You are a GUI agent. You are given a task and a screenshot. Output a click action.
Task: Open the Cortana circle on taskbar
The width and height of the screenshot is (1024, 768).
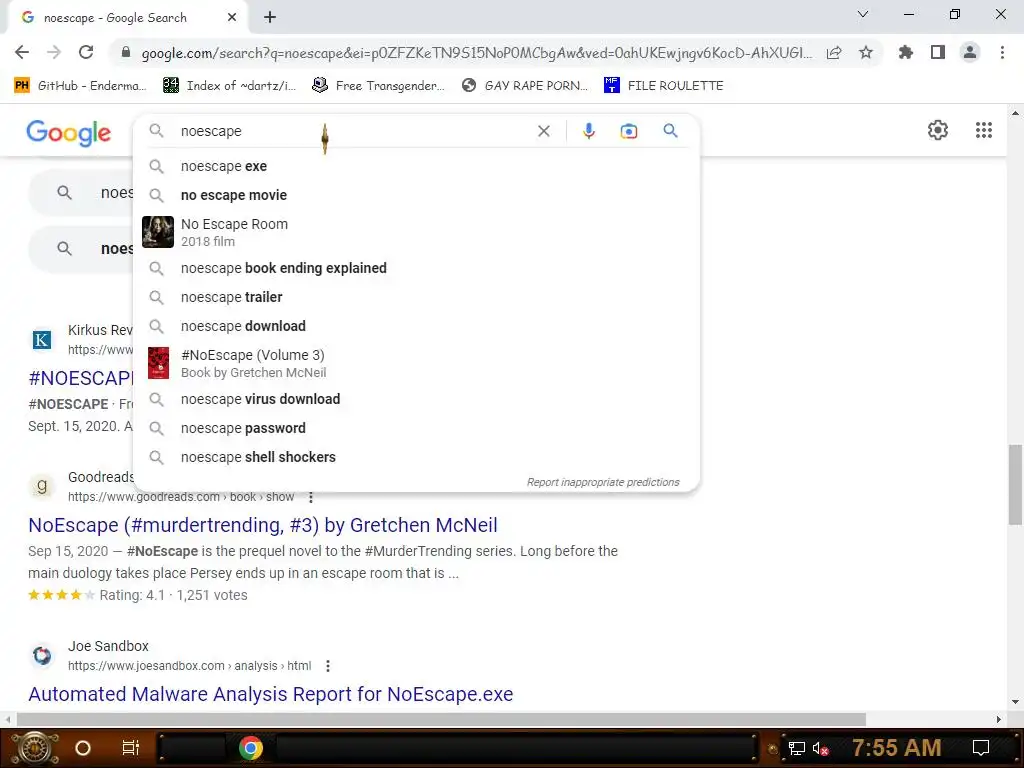83,748
